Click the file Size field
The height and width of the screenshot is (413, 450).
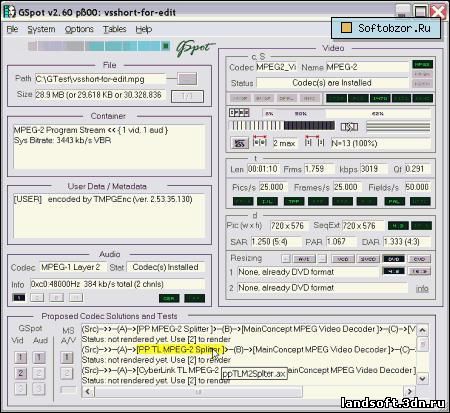pos(100,95)
